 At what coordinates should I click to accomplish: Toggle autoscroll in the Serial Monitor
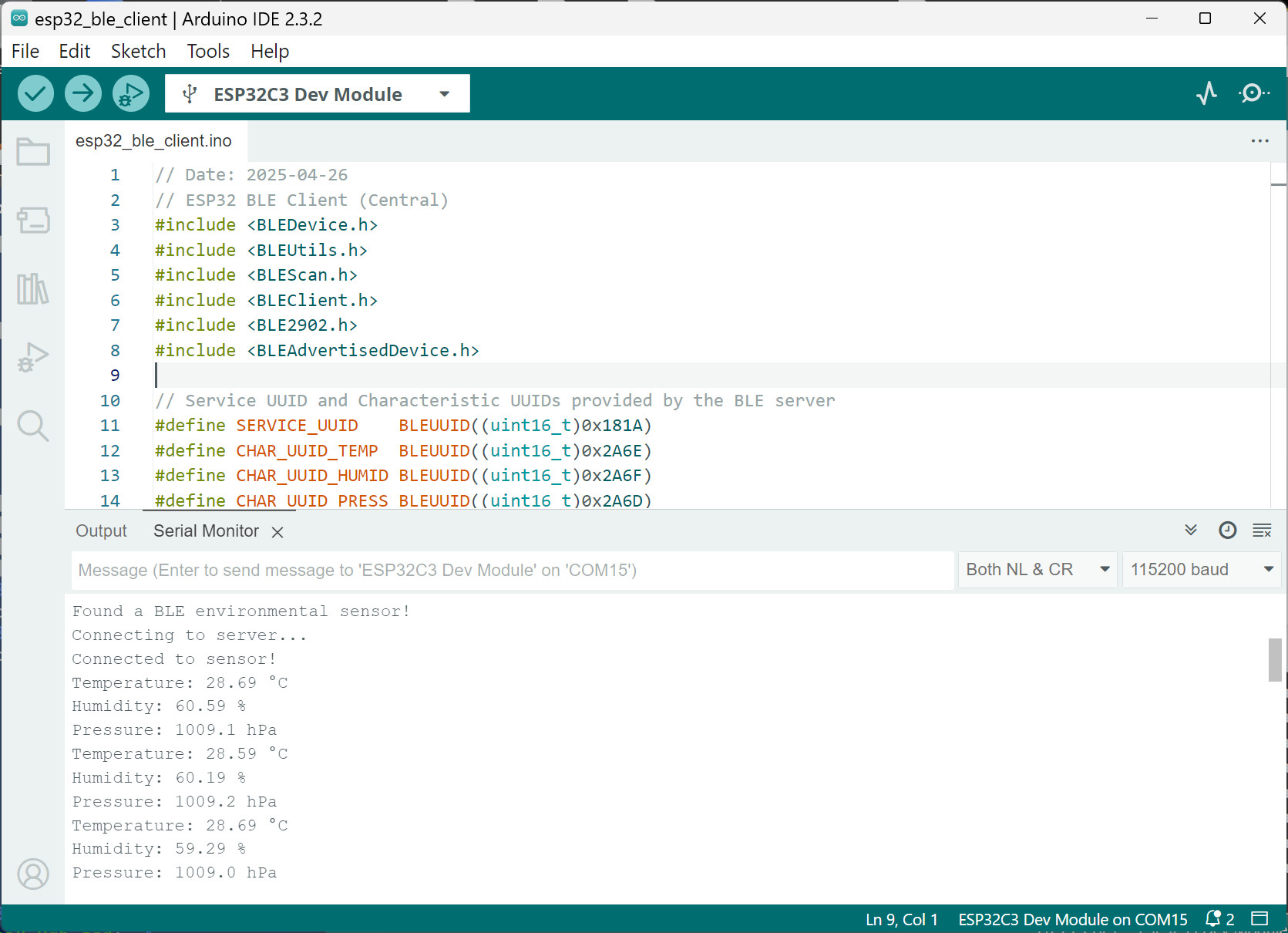(1191, 530)
